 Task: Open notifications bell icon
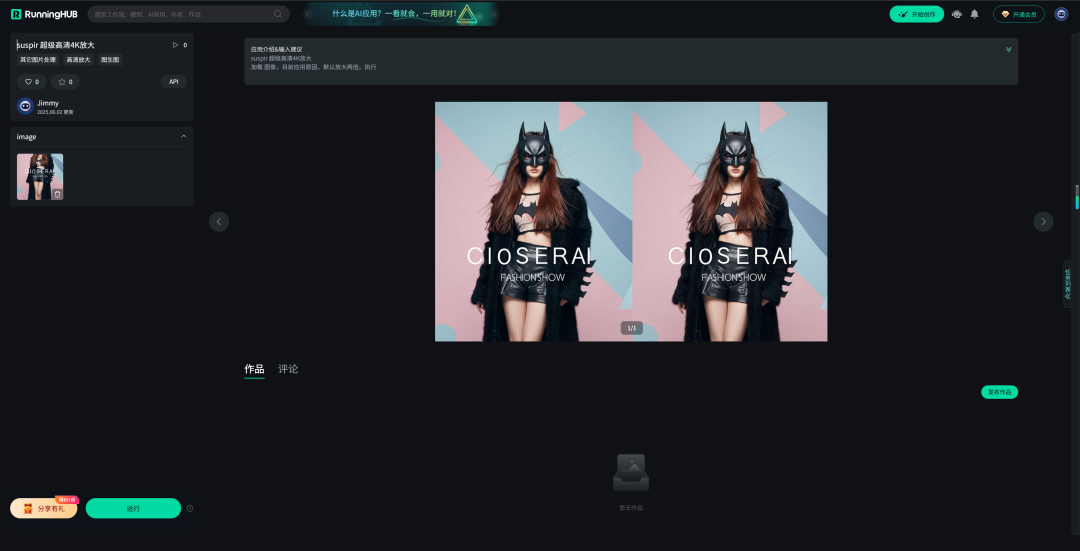[x=974, y=14]
